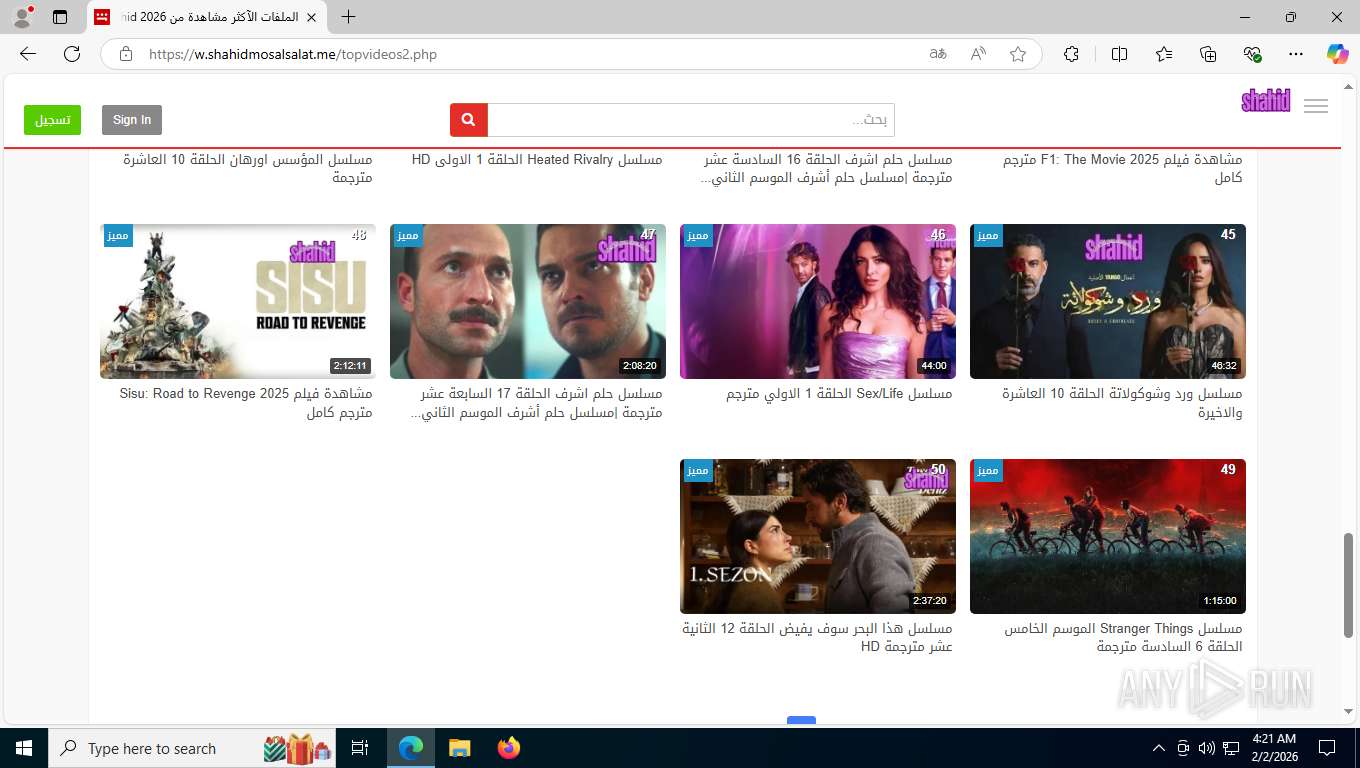Open notifications center icon
This screenshot has height=768, width=1360.
pos(1327,748)
